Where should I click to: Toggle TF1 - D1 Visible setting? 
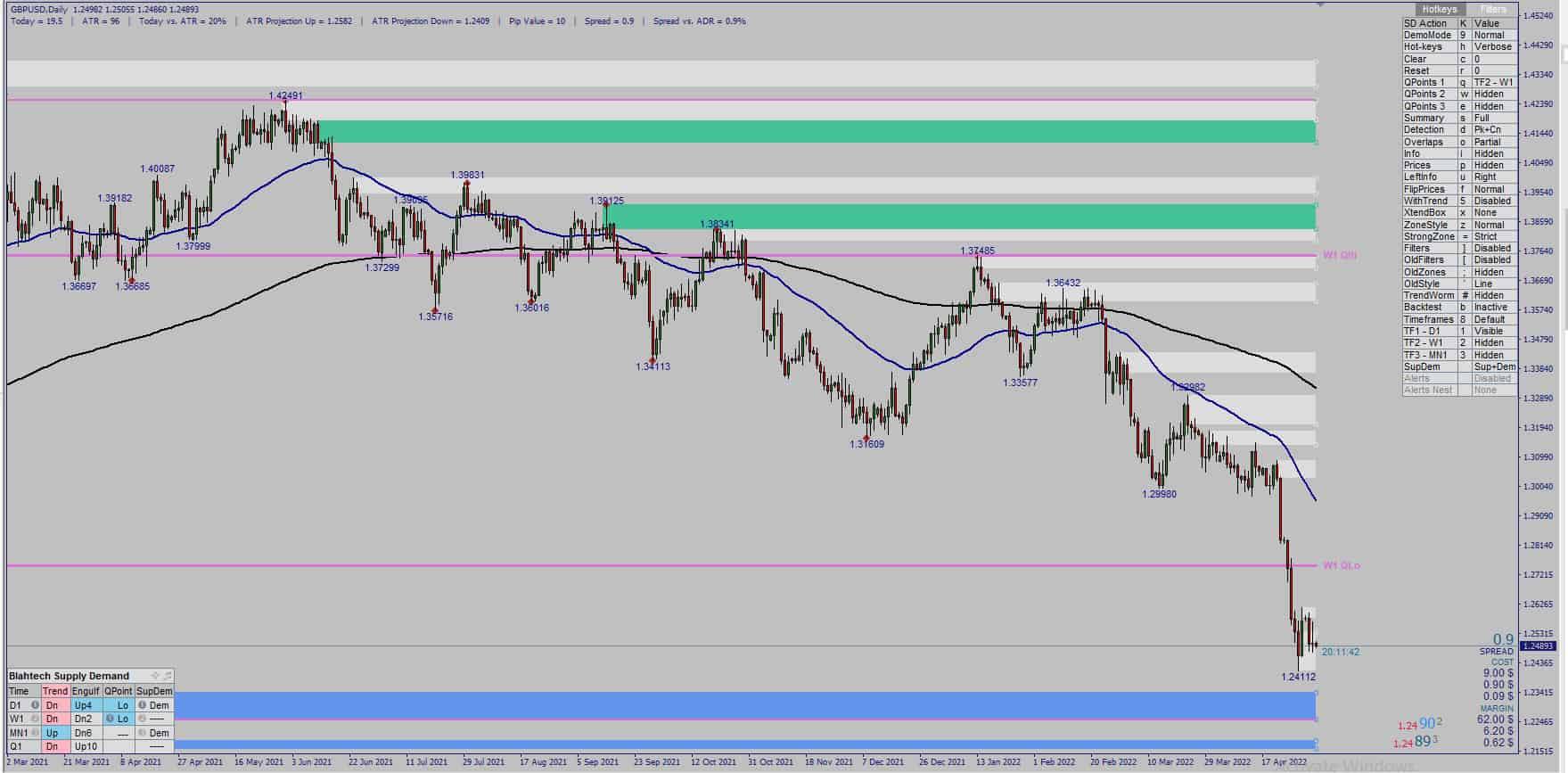pos(1493,331)
